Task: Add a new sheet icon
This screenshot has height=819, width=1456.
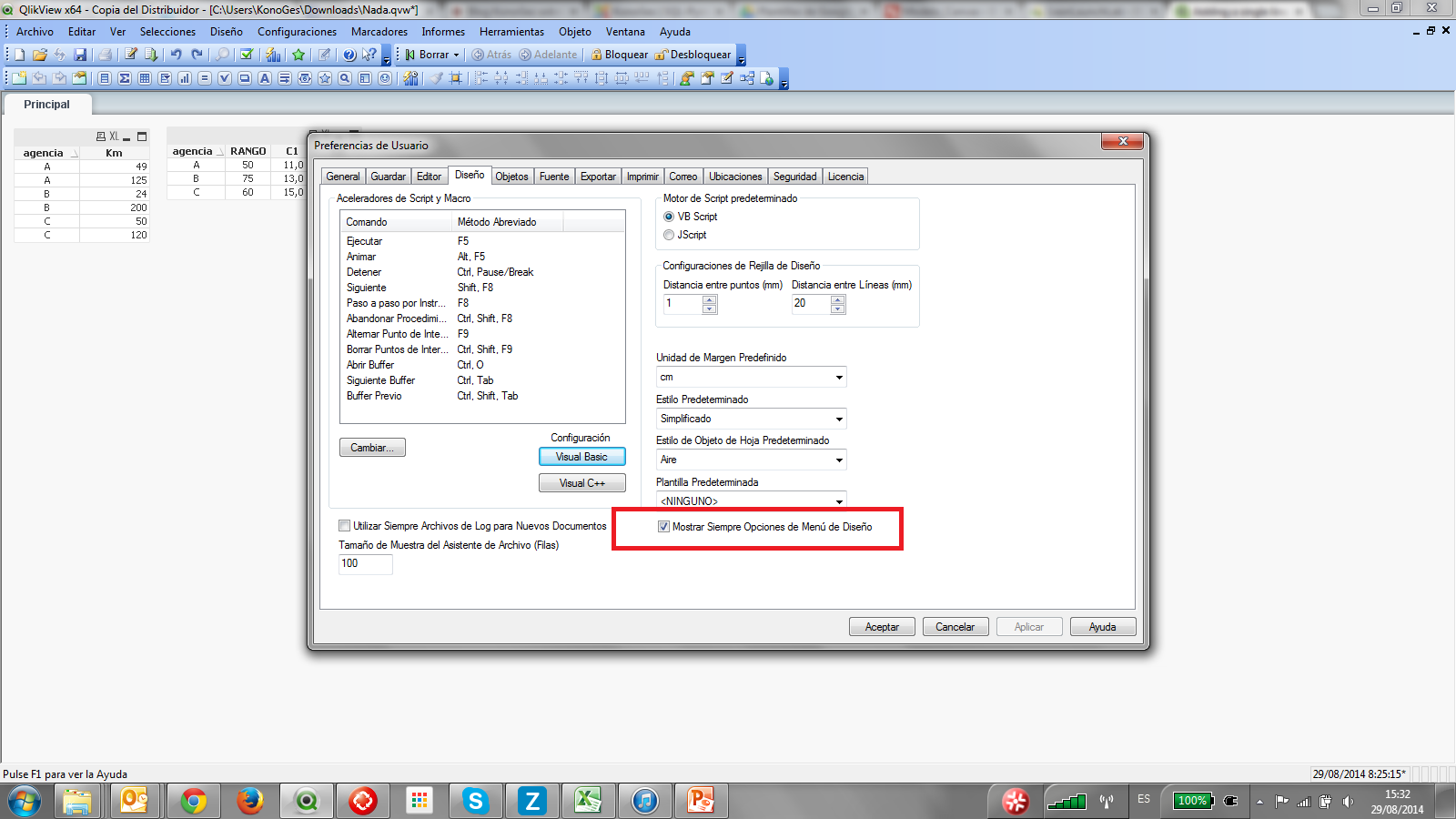Action: pyautogui.click(x=19, y=78)
